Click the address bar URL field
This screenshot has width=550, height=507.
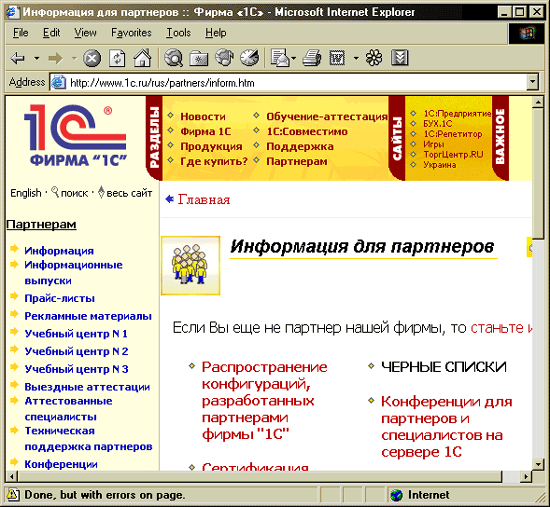pyautogui.click(x=288, y=83)
